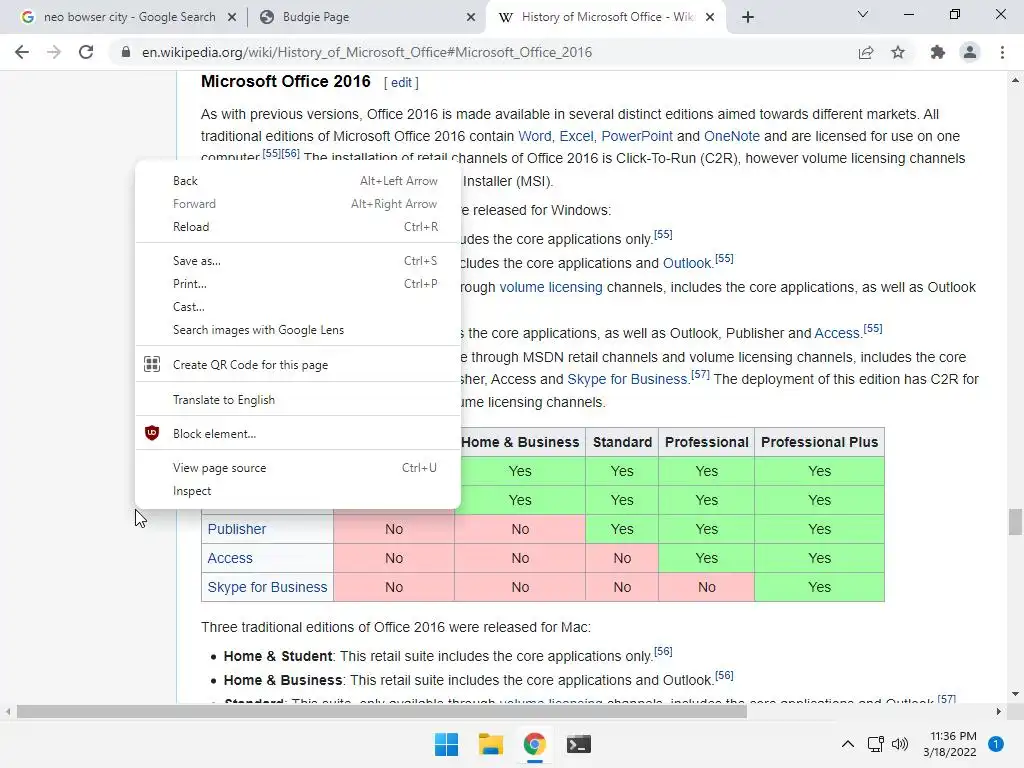The image size is (1024, 768).
Task: Click the network tray icon
Action: pyautogui.click(x=875, y=744)
